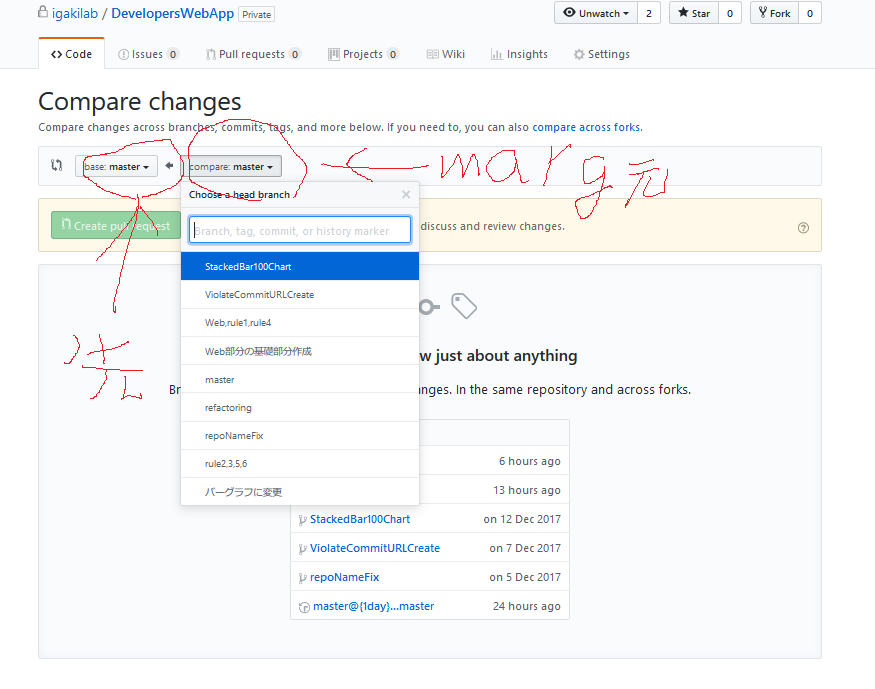Click the '6 hours ago' timestamp
The width and height of the screenshot is (875, 689).
[530, 461]
